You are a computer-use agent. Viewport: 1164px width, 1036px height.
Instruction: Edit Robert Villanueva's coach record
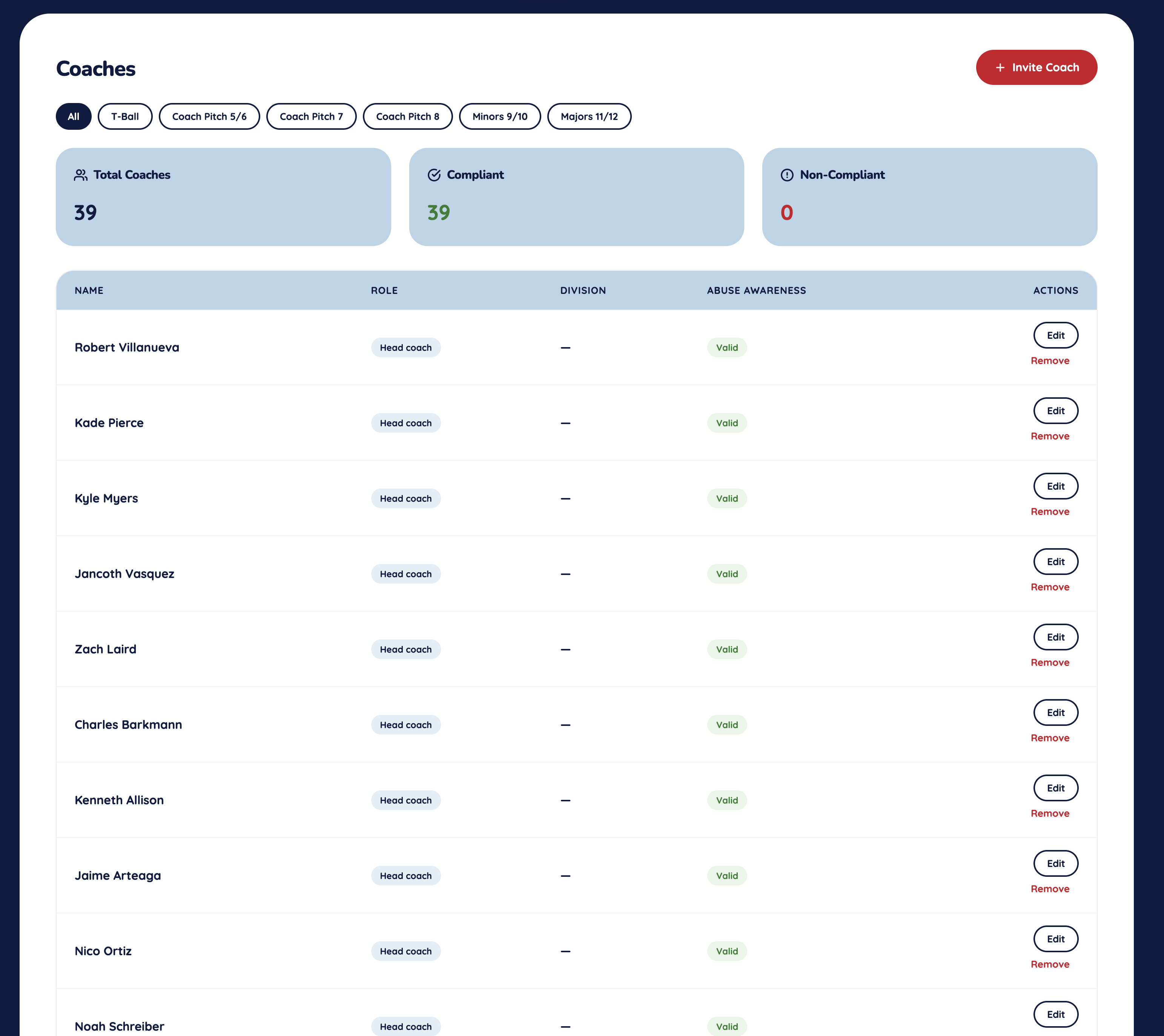tap(1055, 335)
